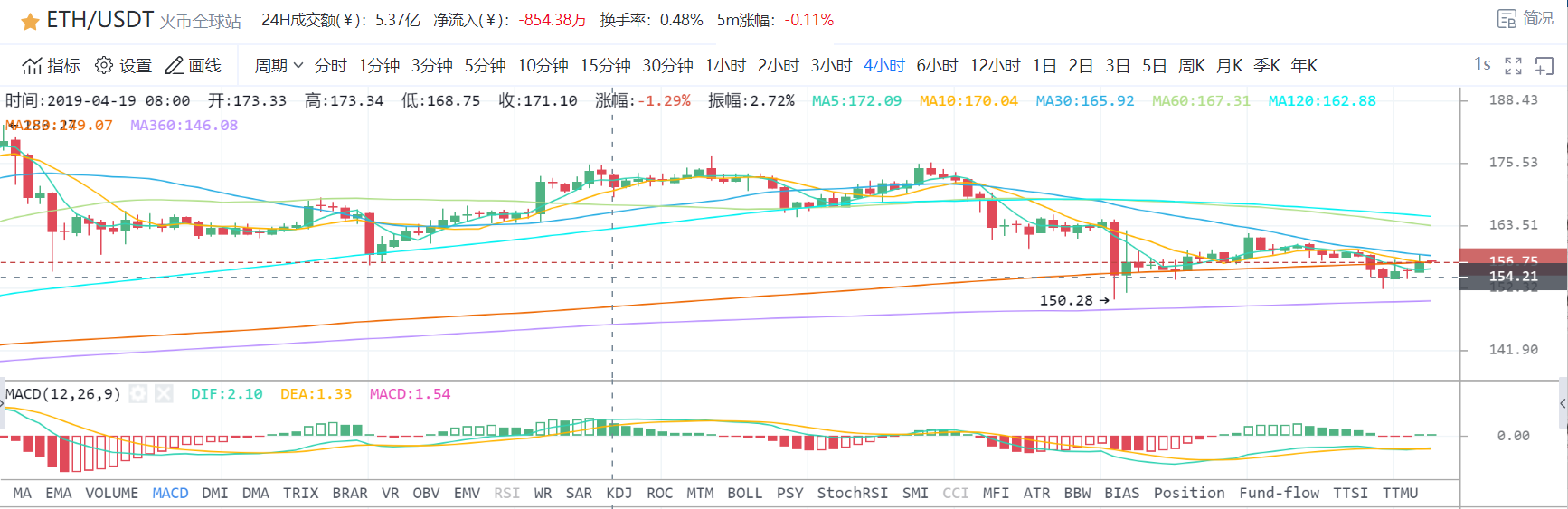This screenshot has height=509, width=1568.
Task: Enter fullscreen chart mode icon
Action: tap(1514, 66)
